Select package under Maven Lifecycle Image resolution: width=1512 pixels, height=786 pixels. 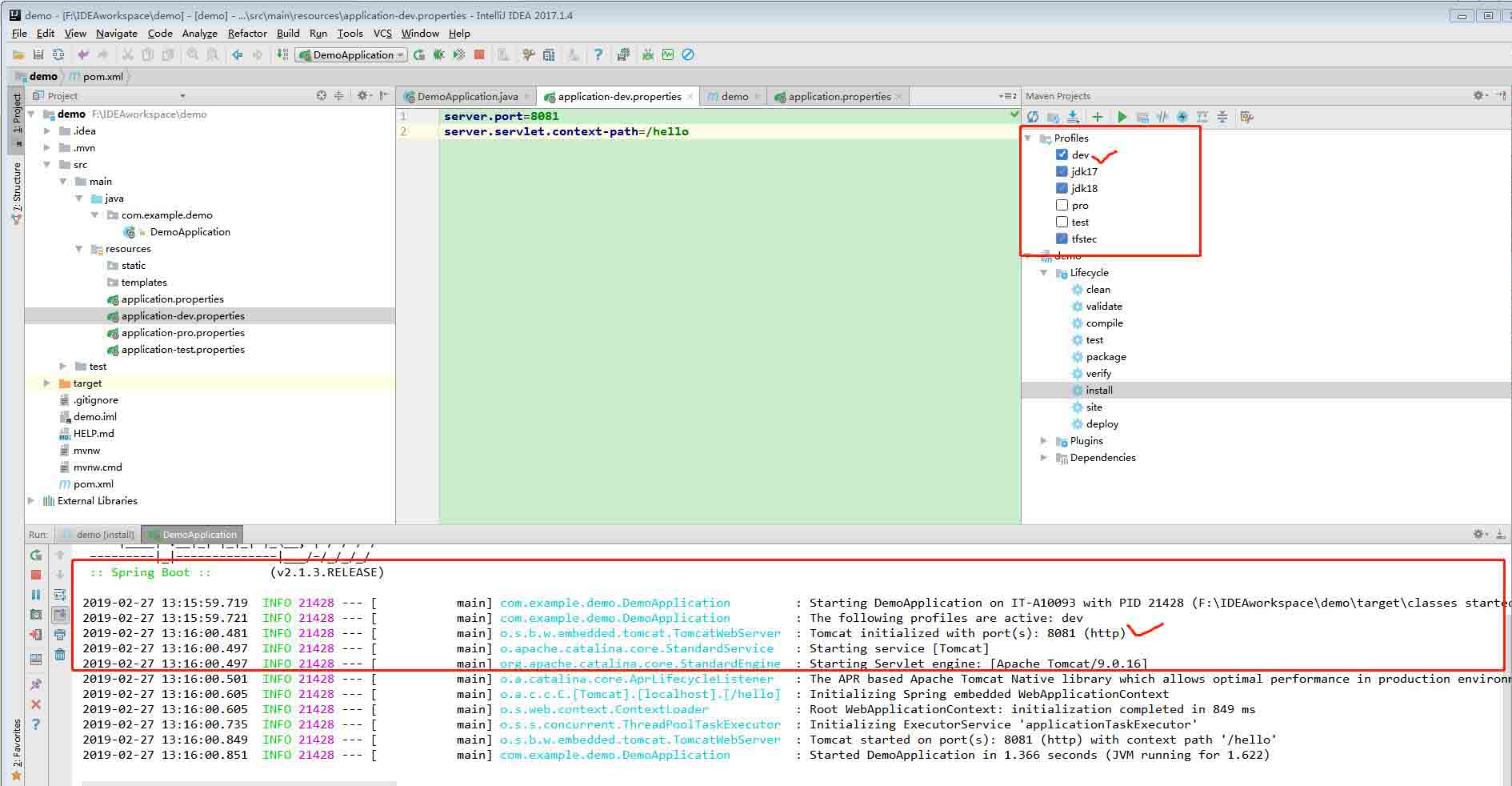(1106, 356)
